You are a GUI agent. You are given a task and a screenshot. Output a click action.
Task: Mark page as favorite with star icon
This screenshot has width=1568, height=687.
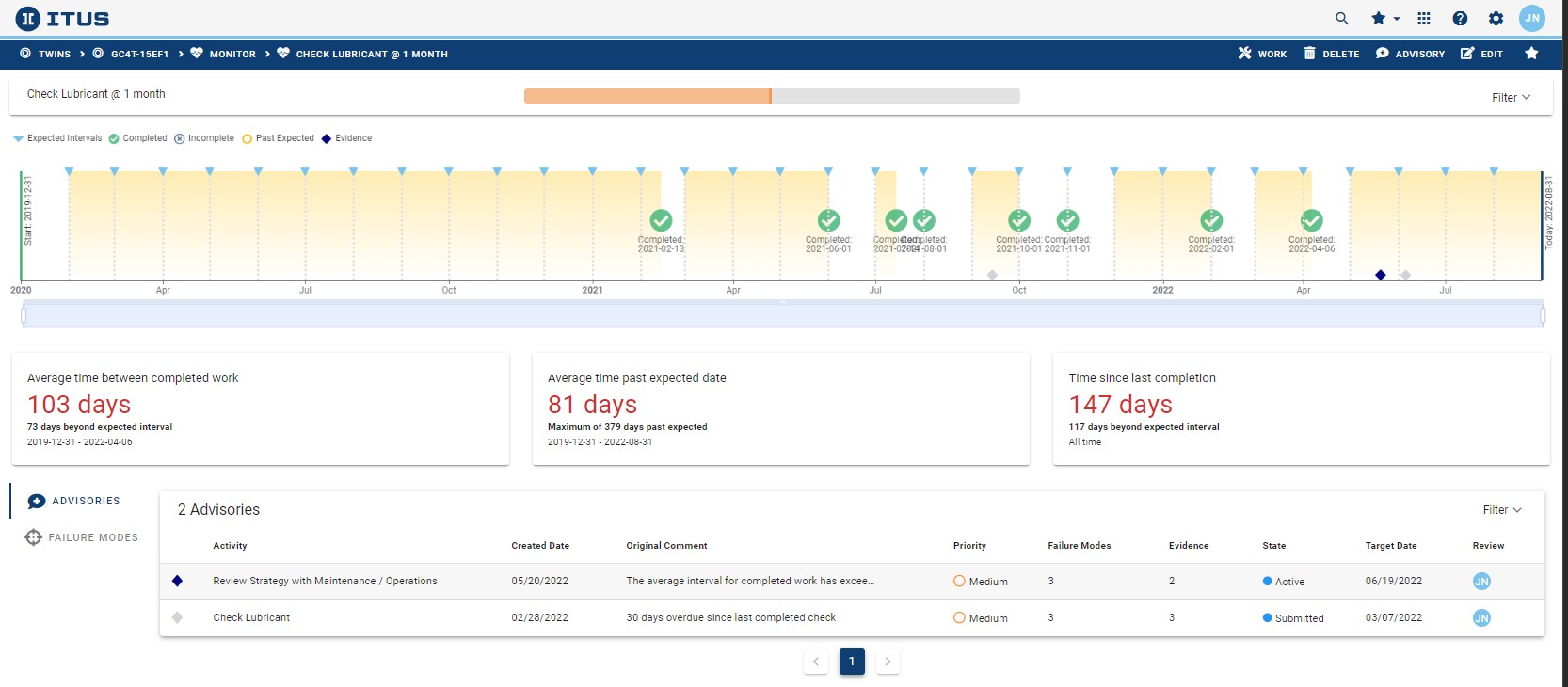pos(1531,54)
